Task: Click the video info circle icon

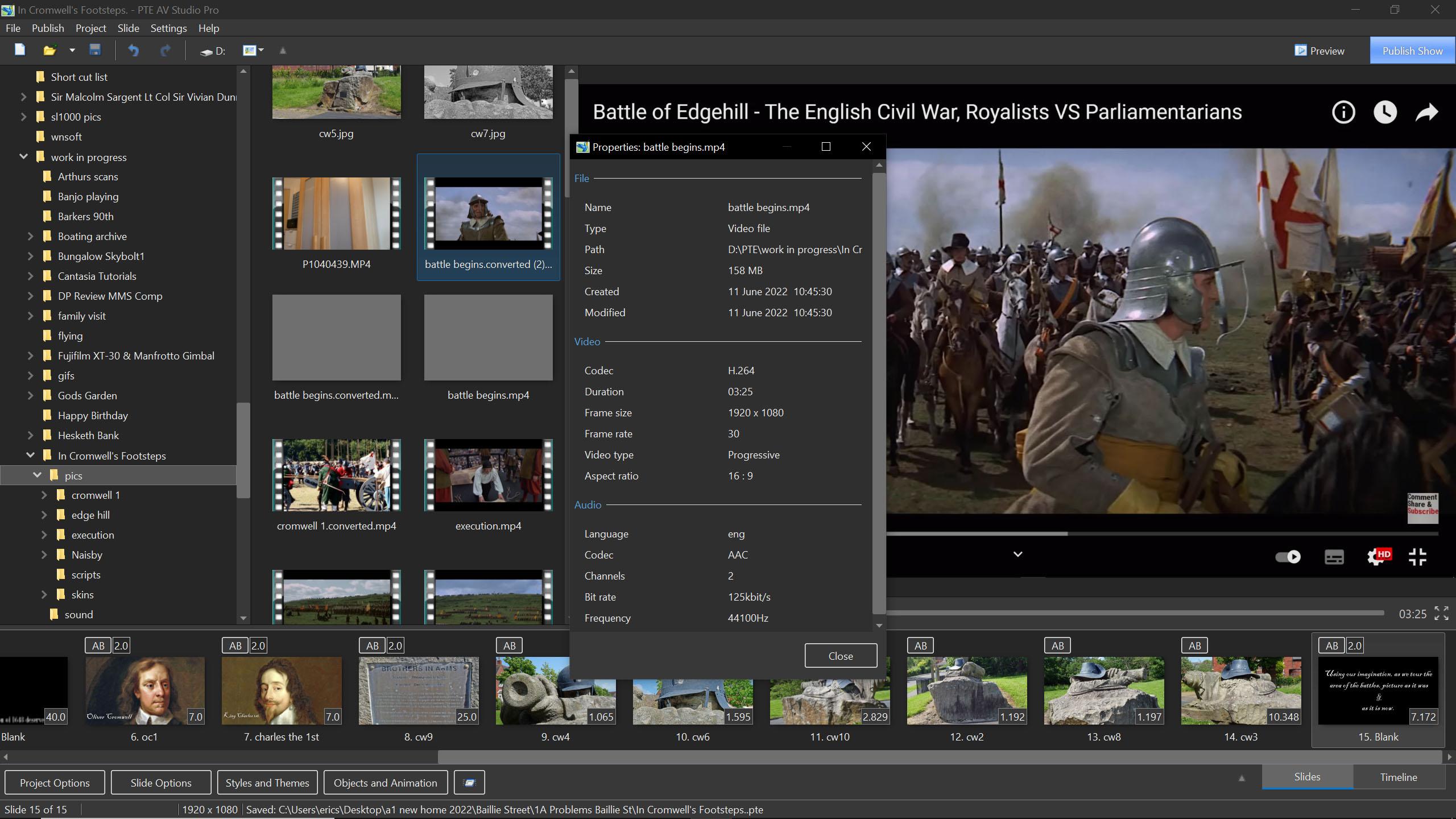Action: (x=1343, y=112)
